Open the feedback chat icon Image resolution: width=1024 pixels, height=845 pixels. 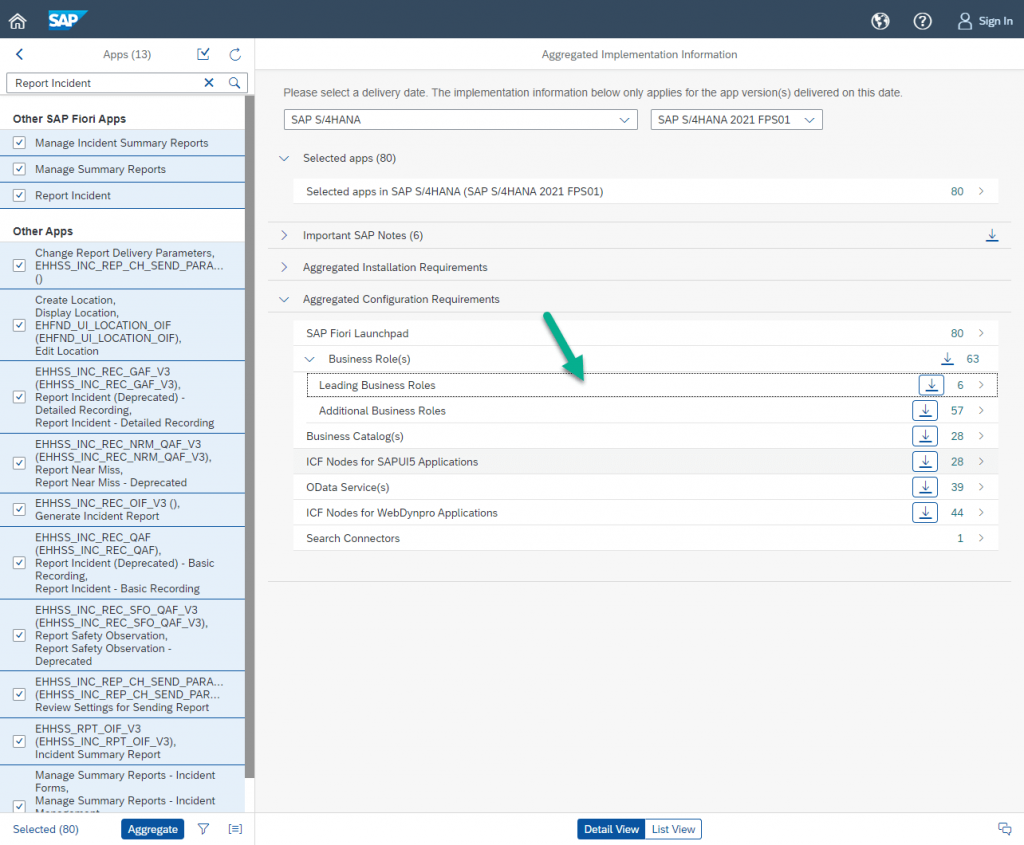click(x=1004, y=829)
